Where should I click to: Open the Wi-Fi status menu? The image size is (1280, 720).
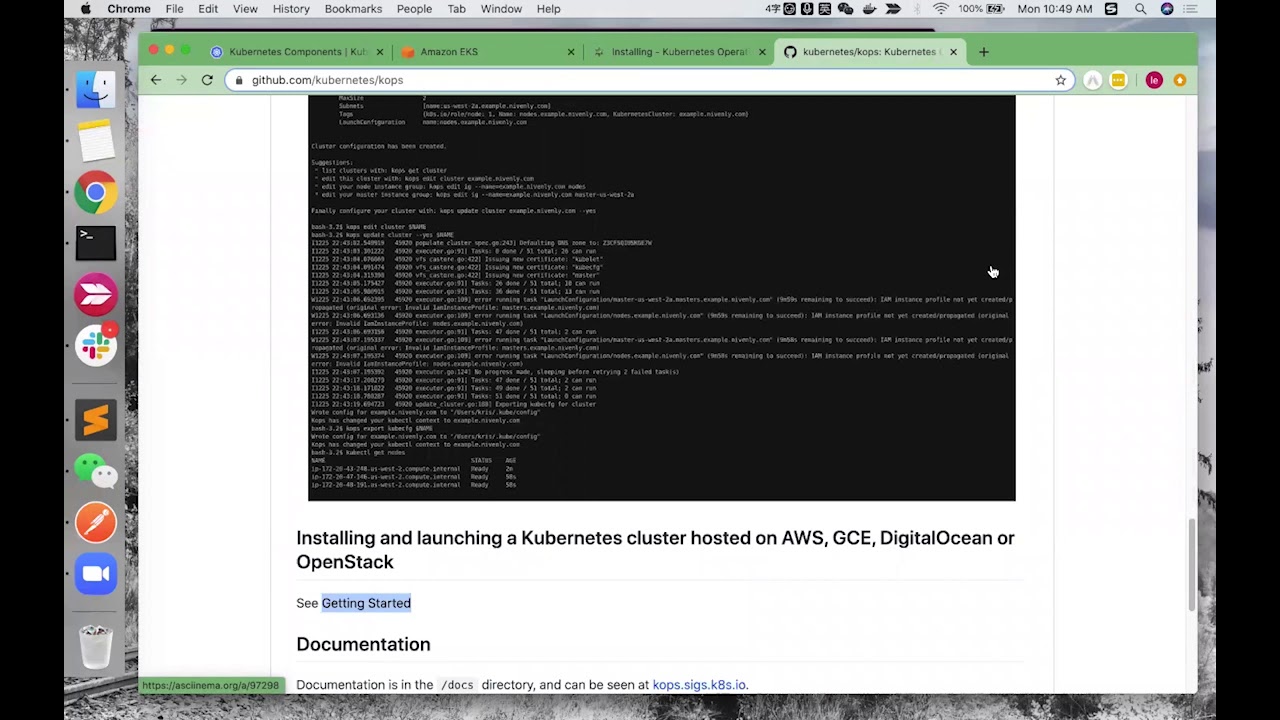[941, 9]
